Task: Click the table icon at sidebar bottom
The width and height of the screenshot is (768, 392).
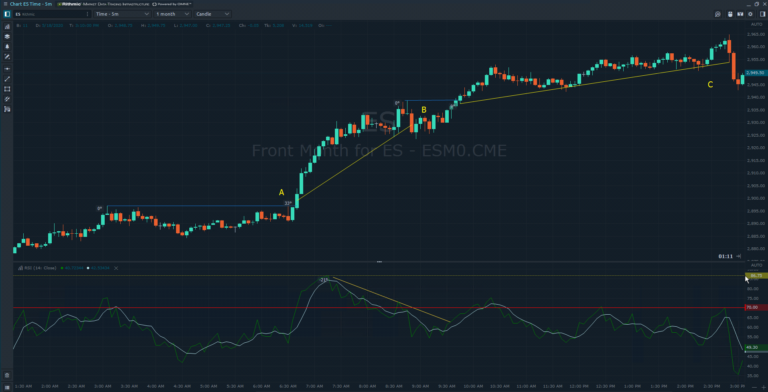Action: pos(7,387)
